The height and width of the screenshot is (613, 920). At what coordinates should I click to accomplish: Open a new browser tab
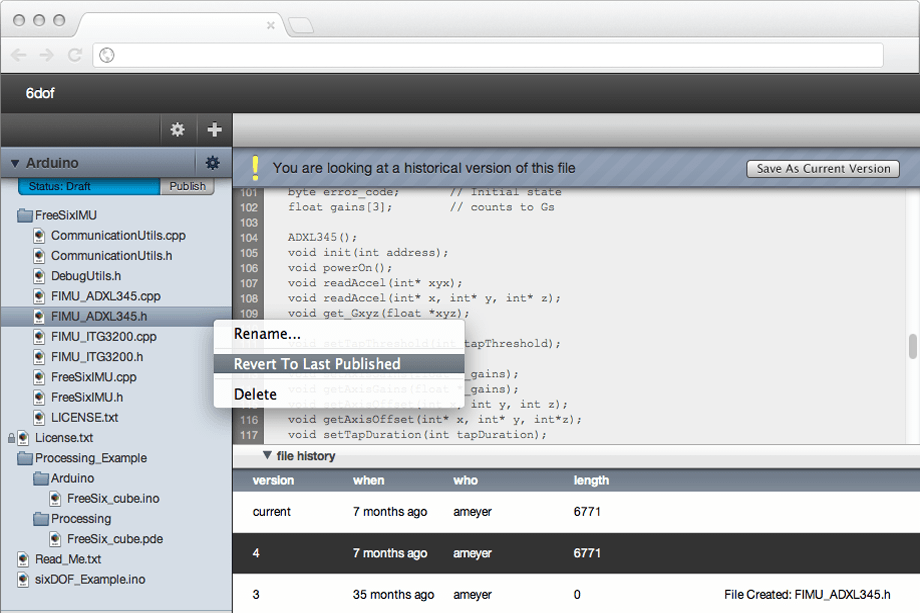[x=301, y=25]
